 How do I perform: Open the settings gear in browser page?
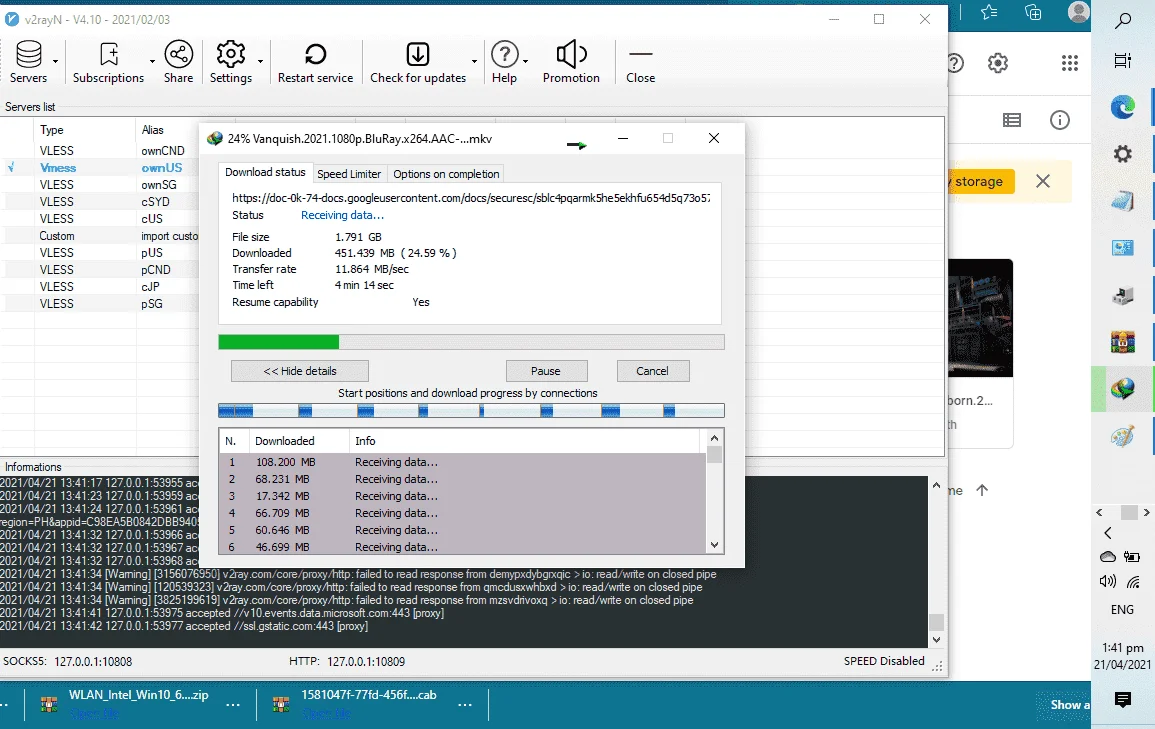[997, 63]
